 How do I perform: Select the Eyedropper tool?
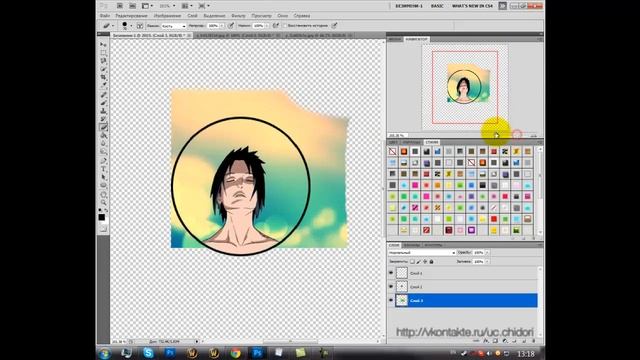tap(104, 85)
